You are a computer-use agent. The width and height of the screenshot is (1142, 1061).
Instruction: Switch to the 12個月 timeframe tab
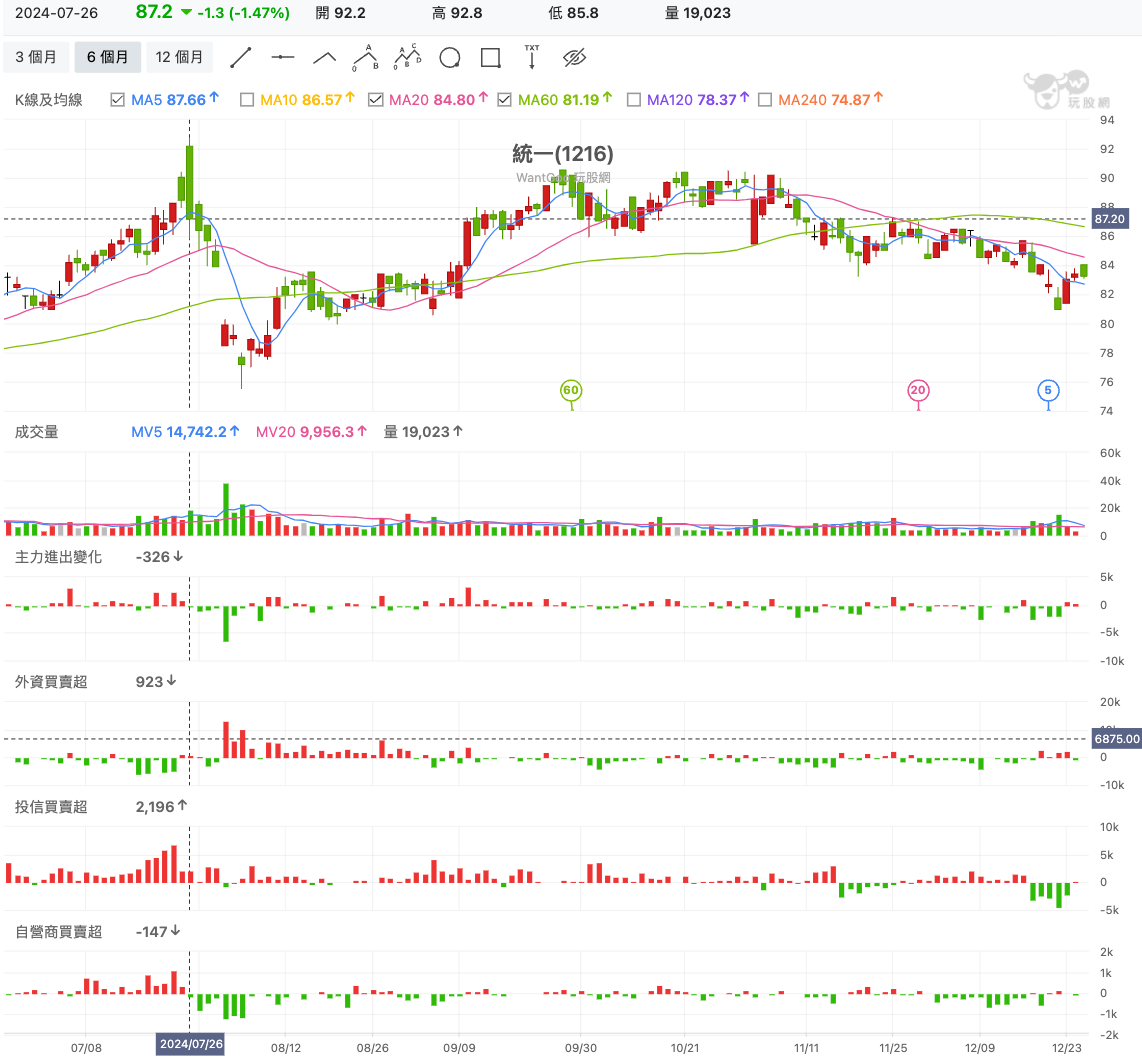tap(179, 57)
